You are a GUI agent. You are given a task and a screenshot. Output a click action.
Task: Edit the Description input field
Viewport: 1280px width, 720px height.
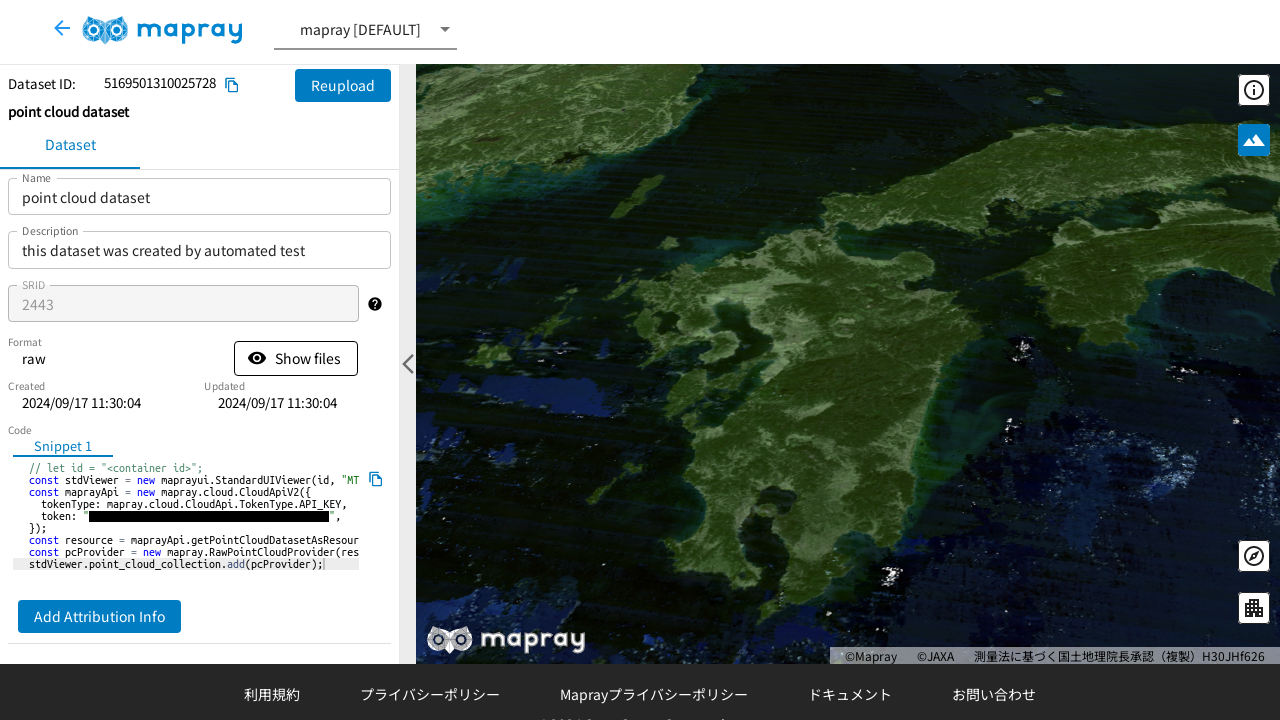(x=199, y=250)
